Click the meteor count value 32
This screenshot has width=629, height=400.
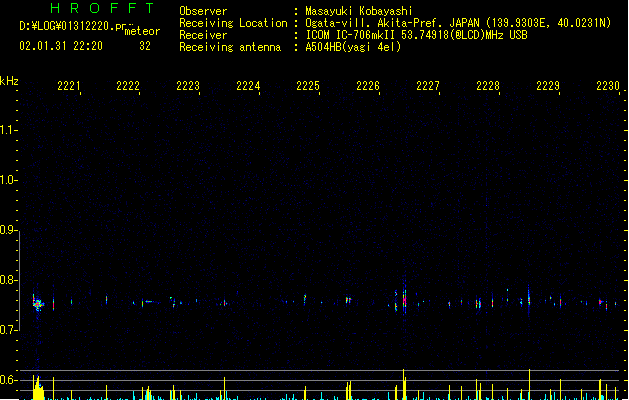(x=145, y=46)
